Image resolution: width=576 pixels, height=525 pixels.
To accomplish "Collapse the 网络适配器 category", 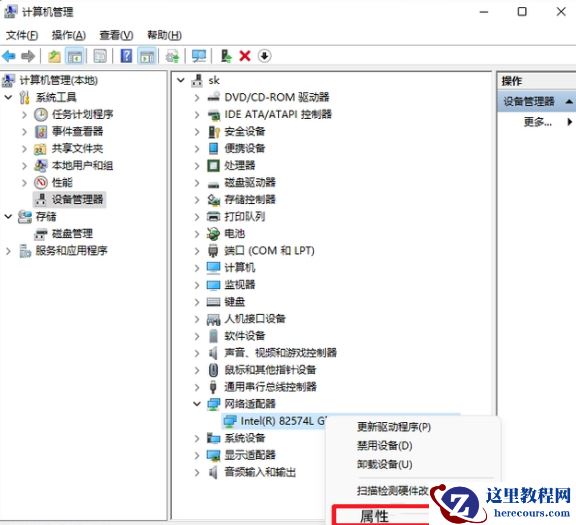I will (x=197, y=404).
